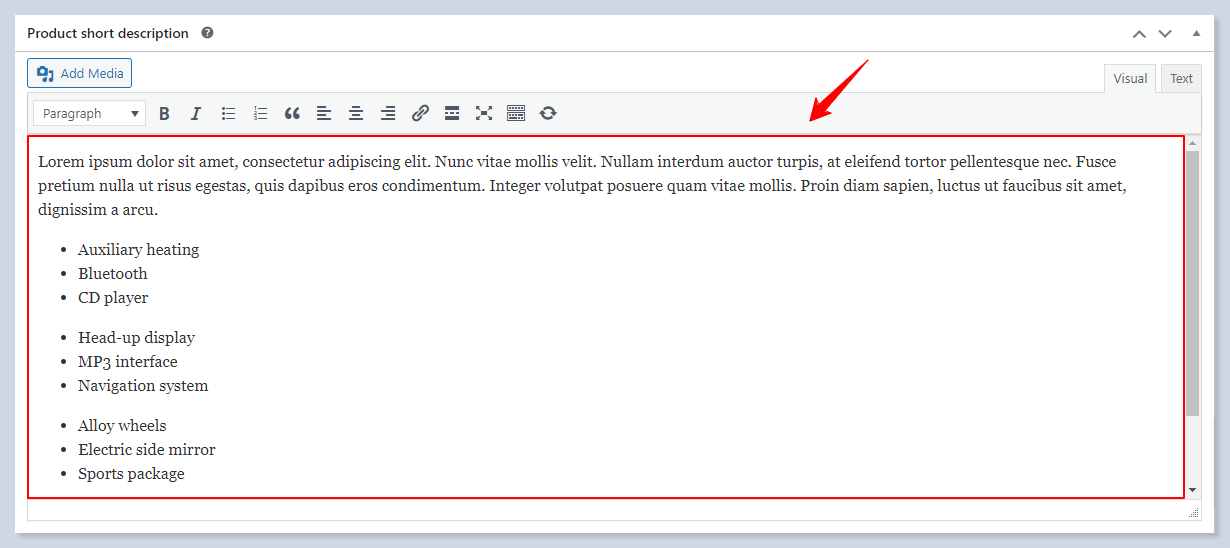Insert a numbered list
Screen dimensions: 1230x548
[260, 114]
